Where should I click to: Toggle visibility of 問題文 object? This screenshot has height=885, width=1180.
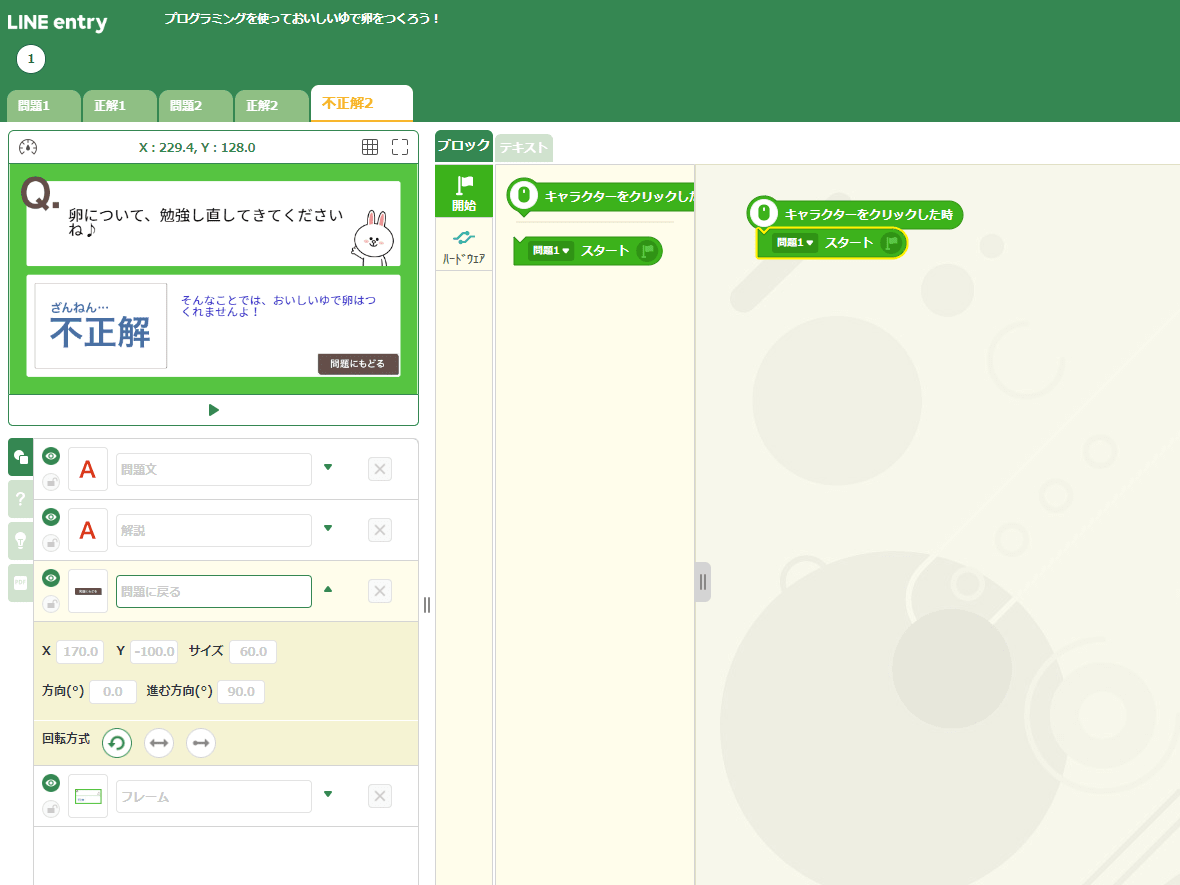click(x=50, y=456)
